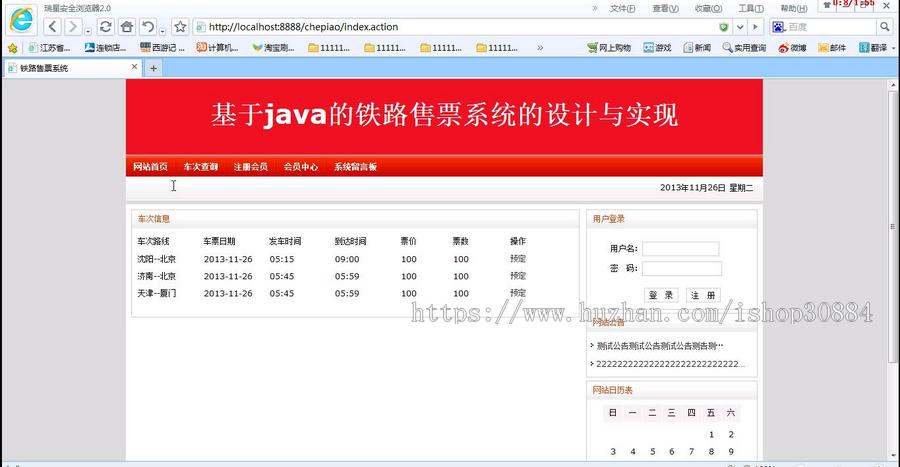900x467 pixels.
Task: Open the 邮件 shortcut
Action: [x=832, y=48]
